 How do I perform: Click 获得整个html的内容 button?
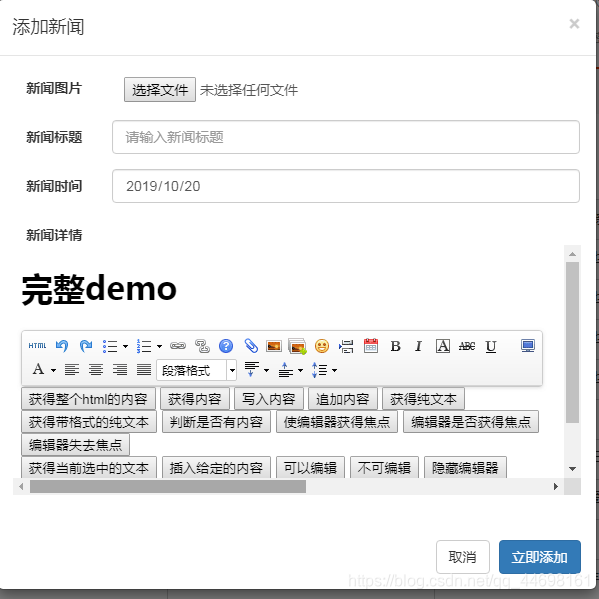pos(88,399)
